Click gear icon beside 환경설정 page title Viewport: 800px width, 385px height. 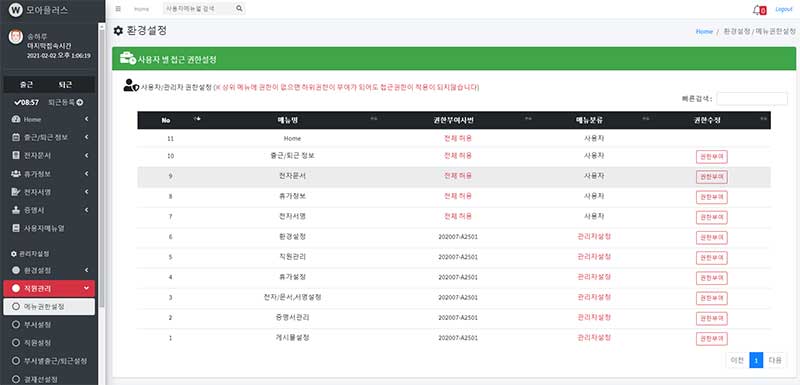118,31
